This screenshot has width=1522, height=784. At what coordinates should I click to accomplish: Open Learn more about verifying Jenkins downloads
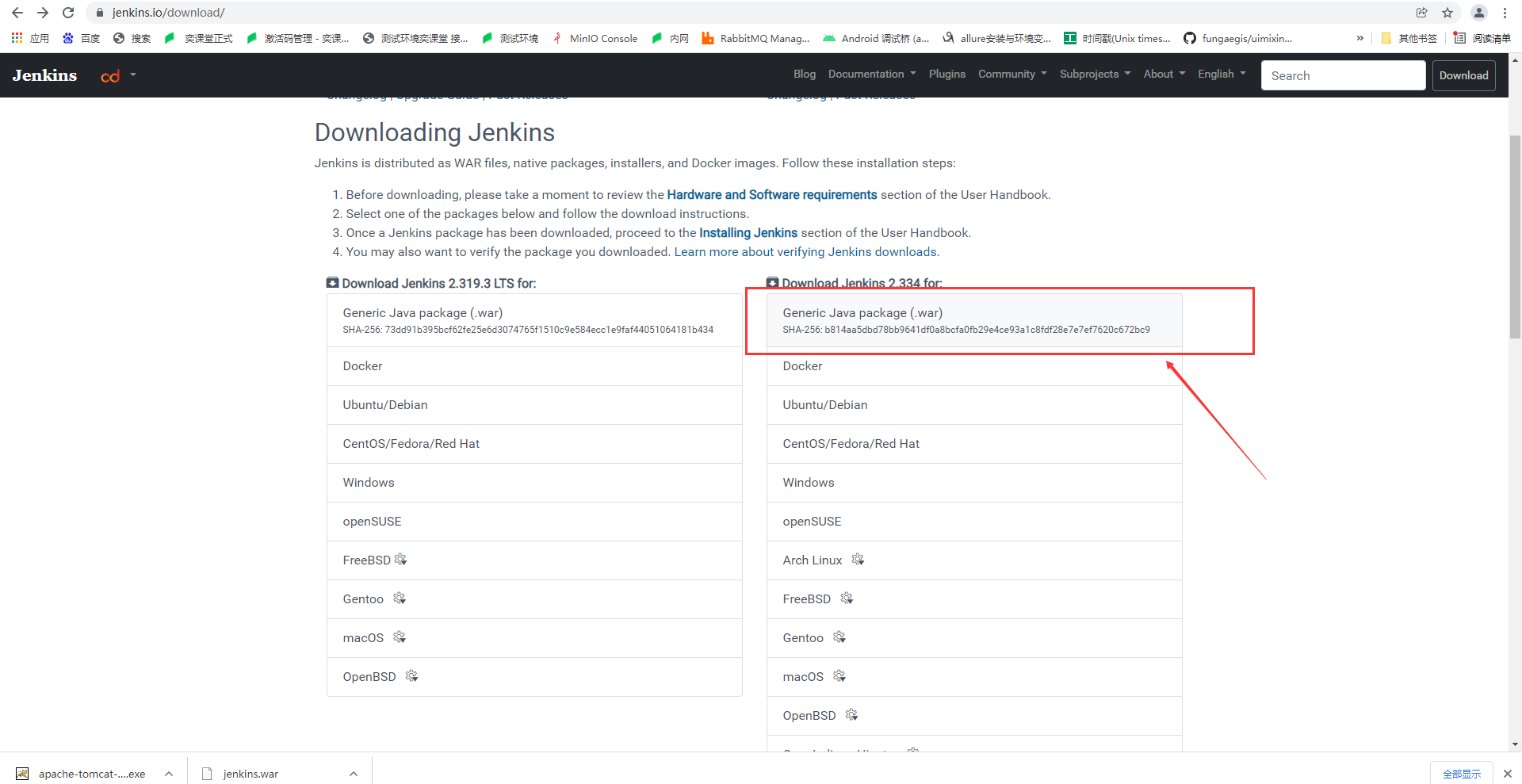tap(805, 252)
